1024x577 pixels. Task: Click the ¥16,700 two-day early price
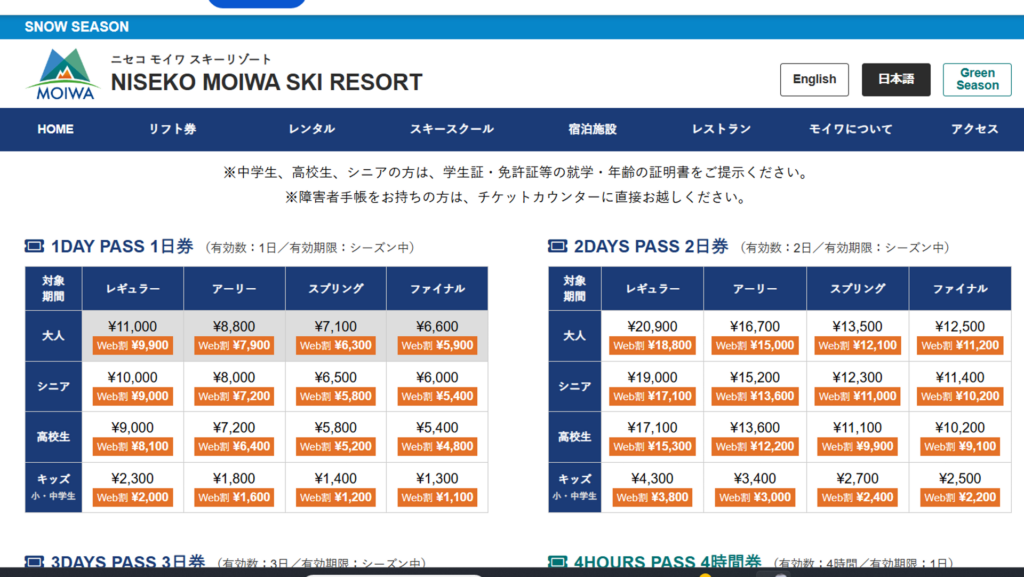coord(755,326)
